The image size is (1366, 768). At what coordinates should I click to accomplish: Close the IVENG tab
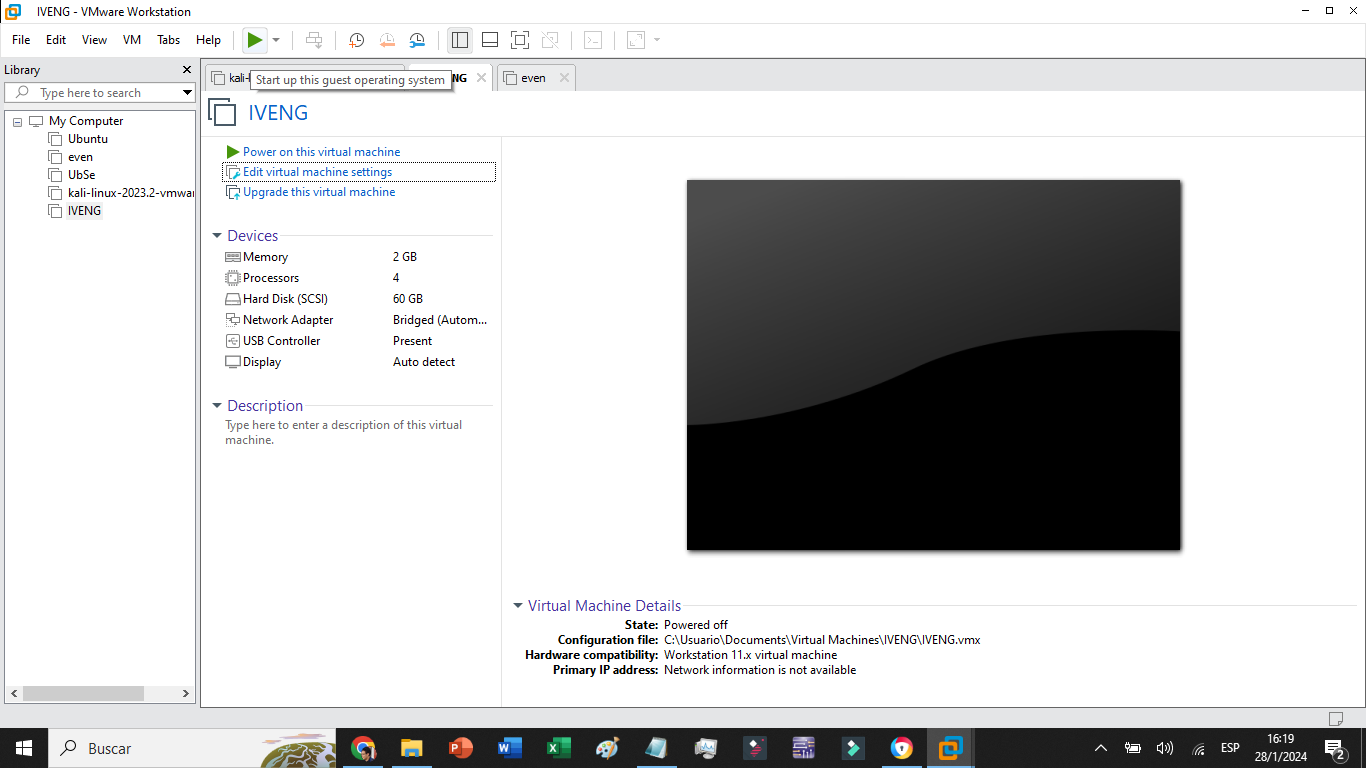coord(481,78)
